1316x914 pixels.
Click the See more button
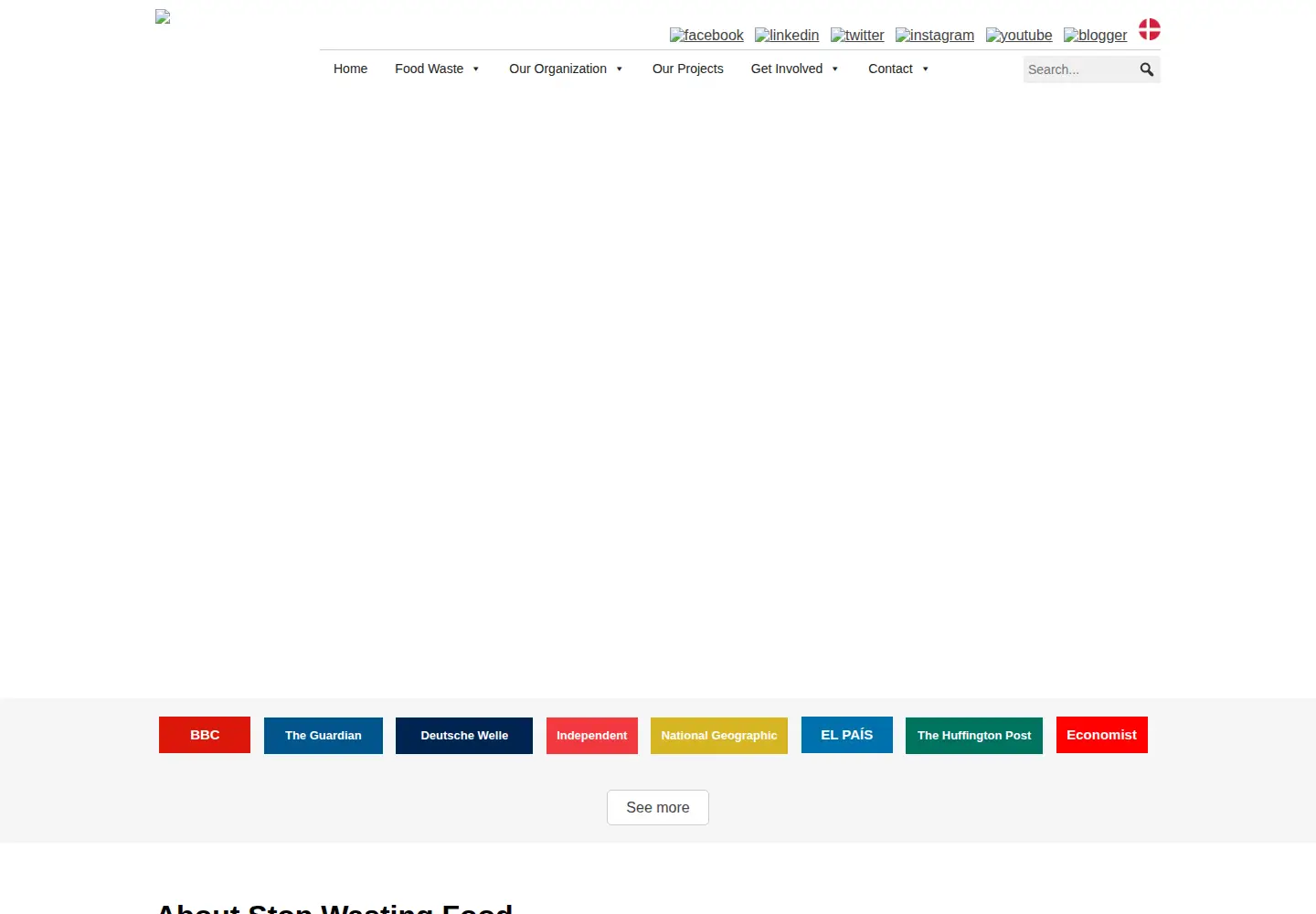coord(658,807)
